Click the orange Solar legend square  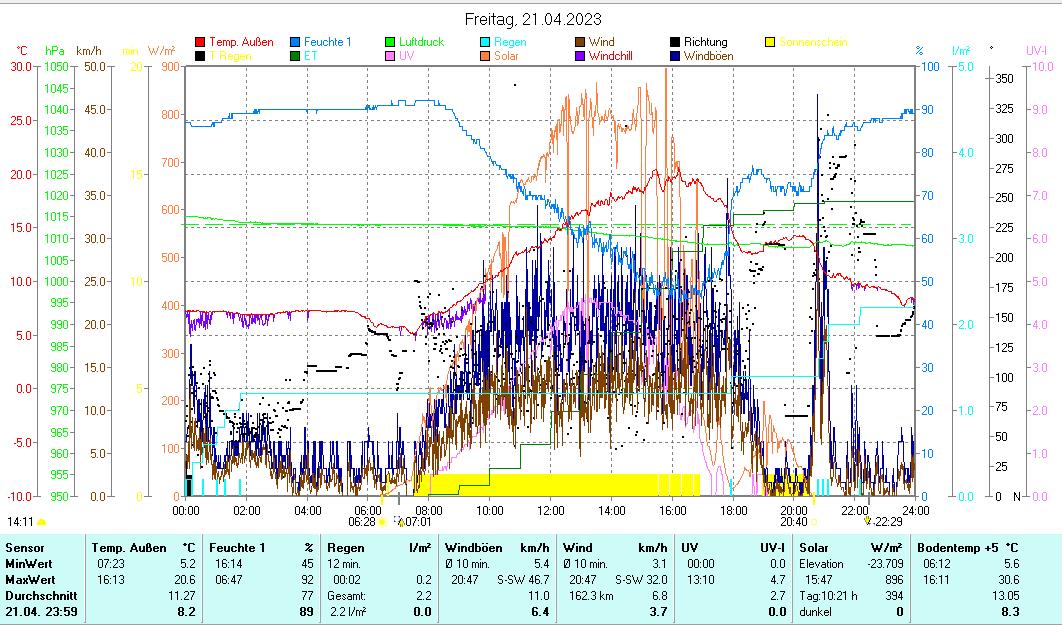485,56
